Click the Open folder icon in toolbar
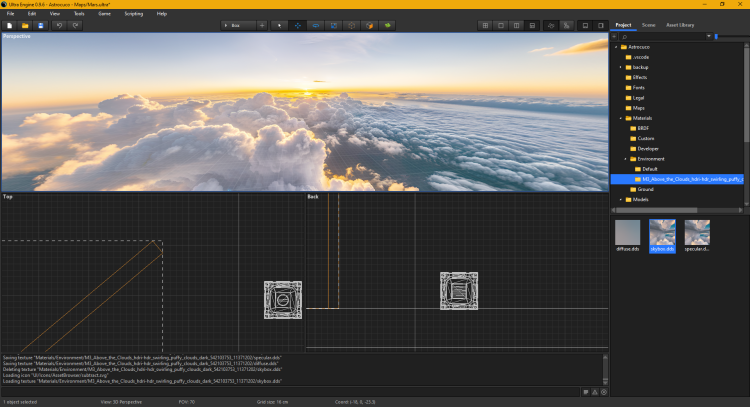Screen dimensions: 750x407 click(x=25, y=25)
